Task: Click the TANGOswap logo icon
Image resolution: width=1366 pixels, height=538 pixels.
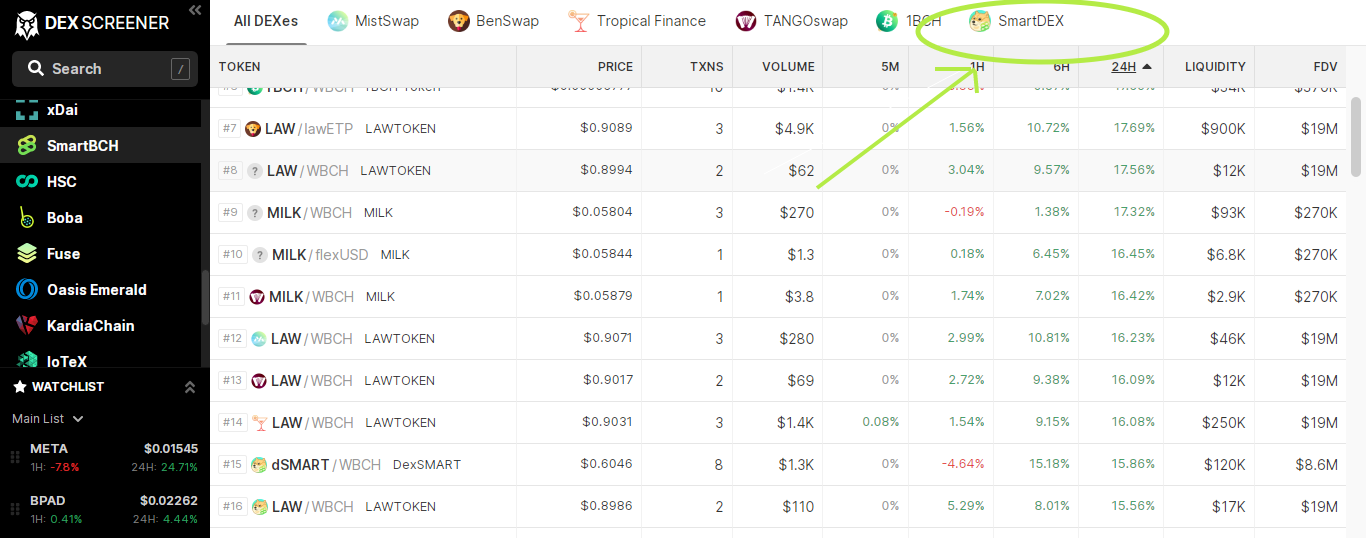Action: [746, 21]
